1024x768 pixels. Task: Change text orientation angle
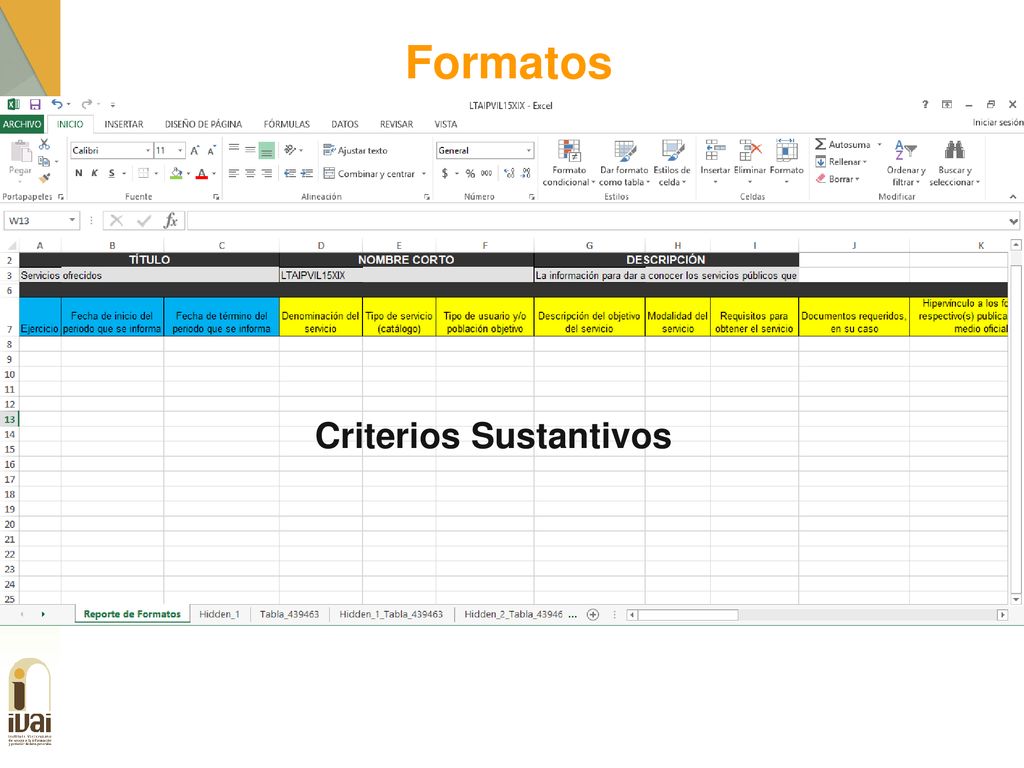point(290,150)
